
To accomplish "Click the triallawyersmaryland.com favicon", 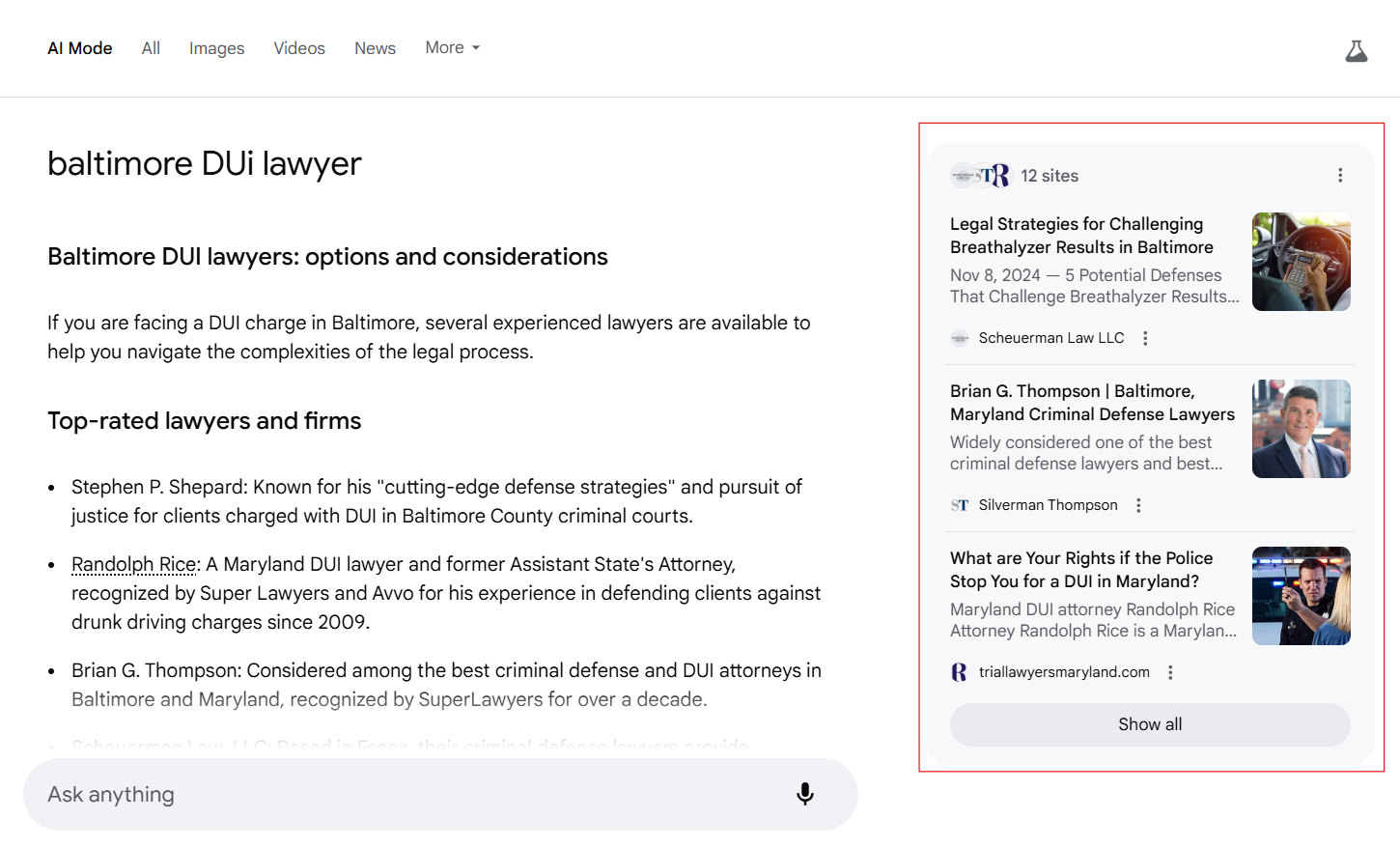I will tap(959, 672).
